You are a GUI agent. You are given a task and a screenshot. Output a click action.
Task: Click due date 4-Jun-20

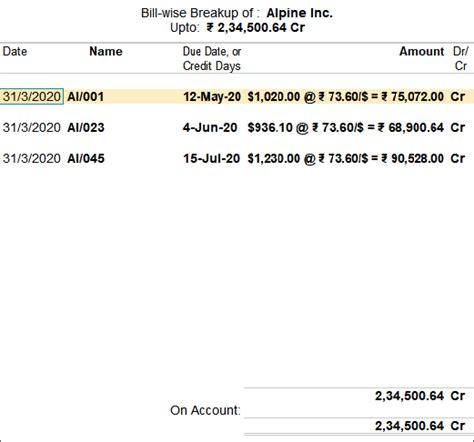point(210,128)
